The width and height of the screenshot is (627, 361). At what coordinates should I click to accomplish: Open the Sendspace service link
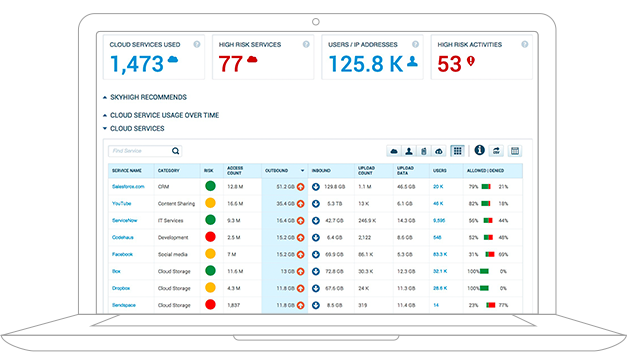124,305
